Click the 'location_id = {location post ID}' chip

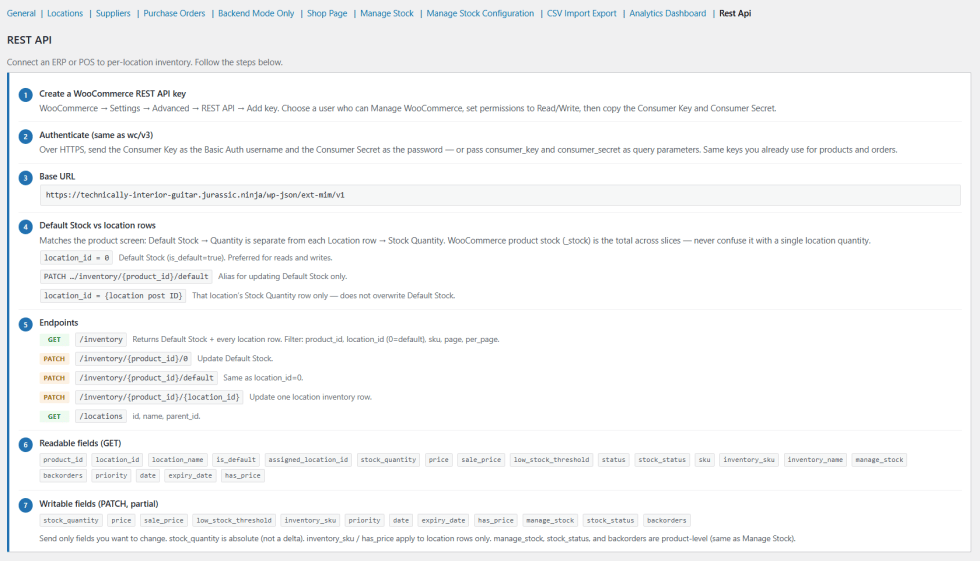[x=113, y=295]
